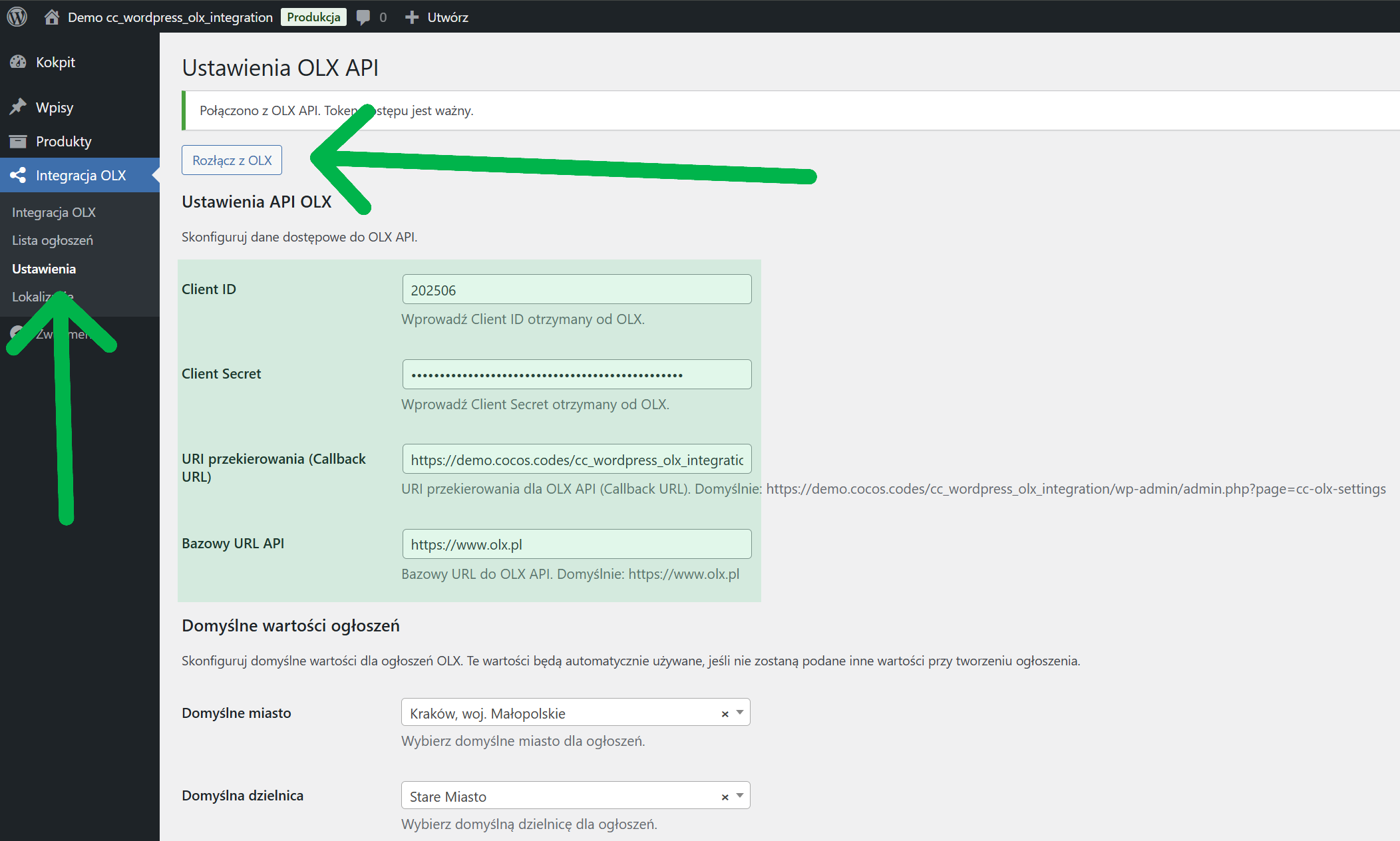1400x841 pixels.
Task: Click the Client ID input field
Action: [577, 289]
